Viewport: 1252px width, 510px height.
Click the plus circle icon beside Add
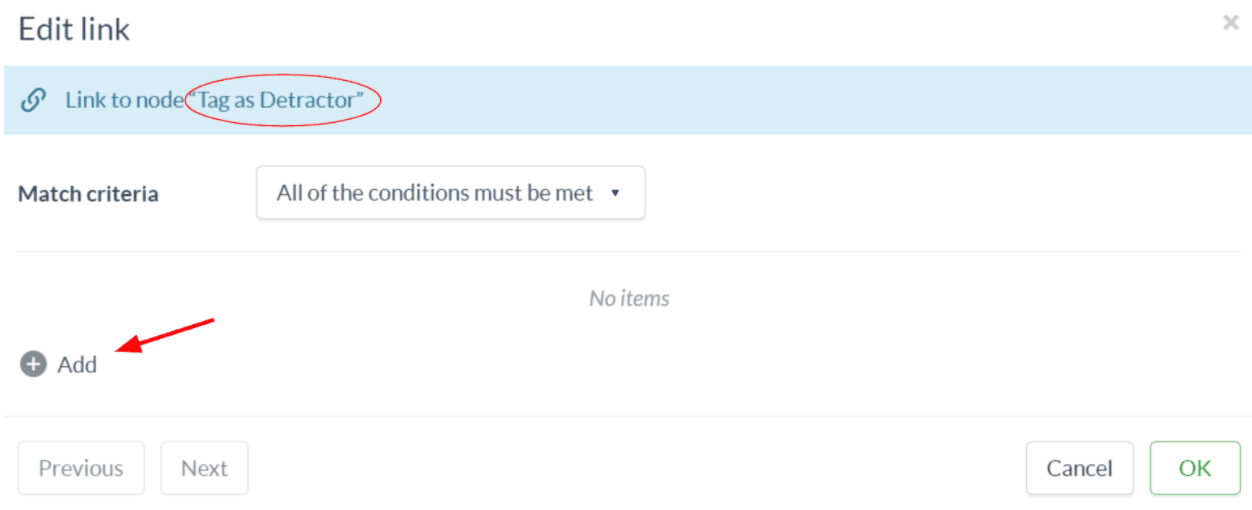pos(33,364)
